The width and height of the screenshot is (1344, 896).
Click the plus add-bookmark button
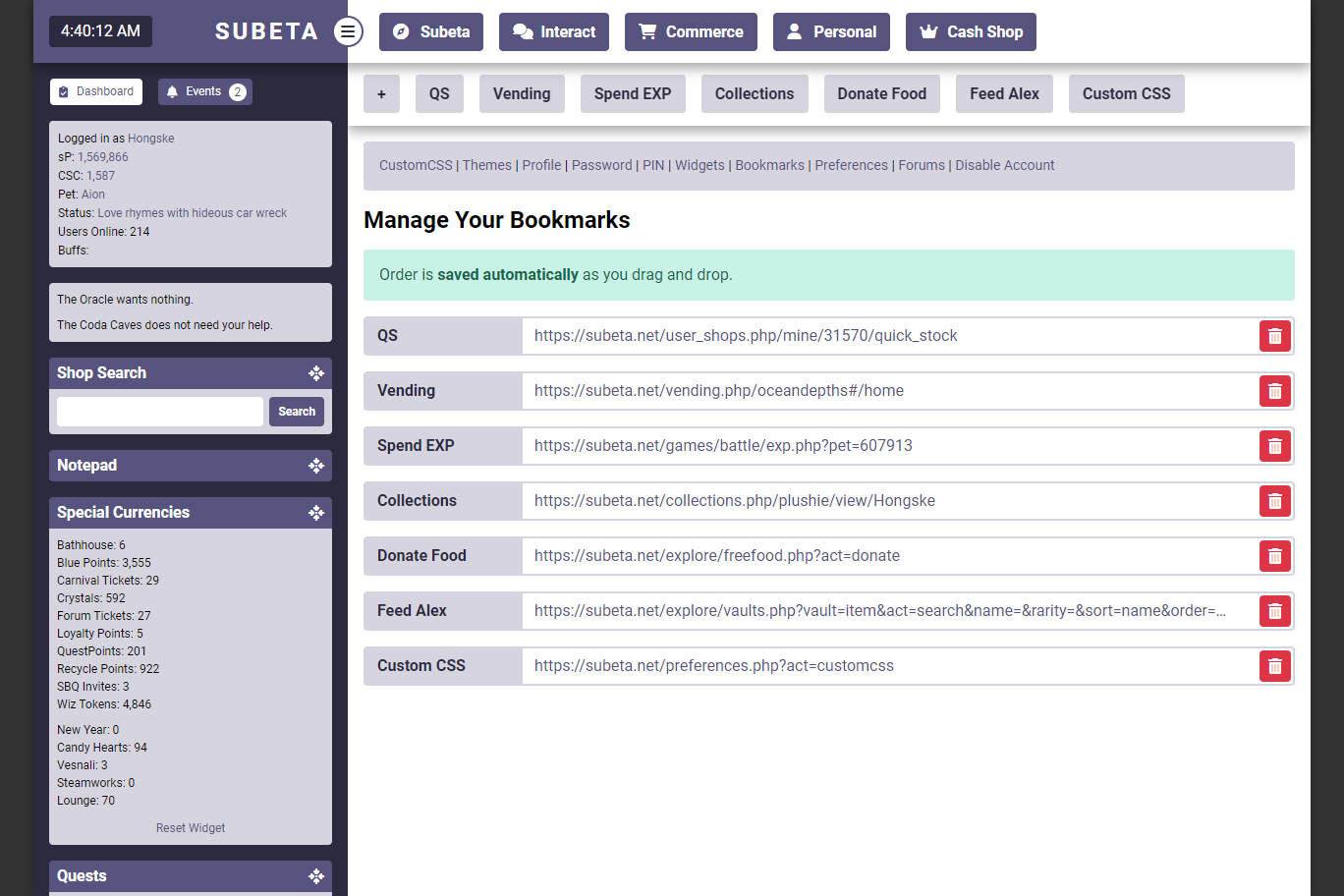tap(381, 94)
